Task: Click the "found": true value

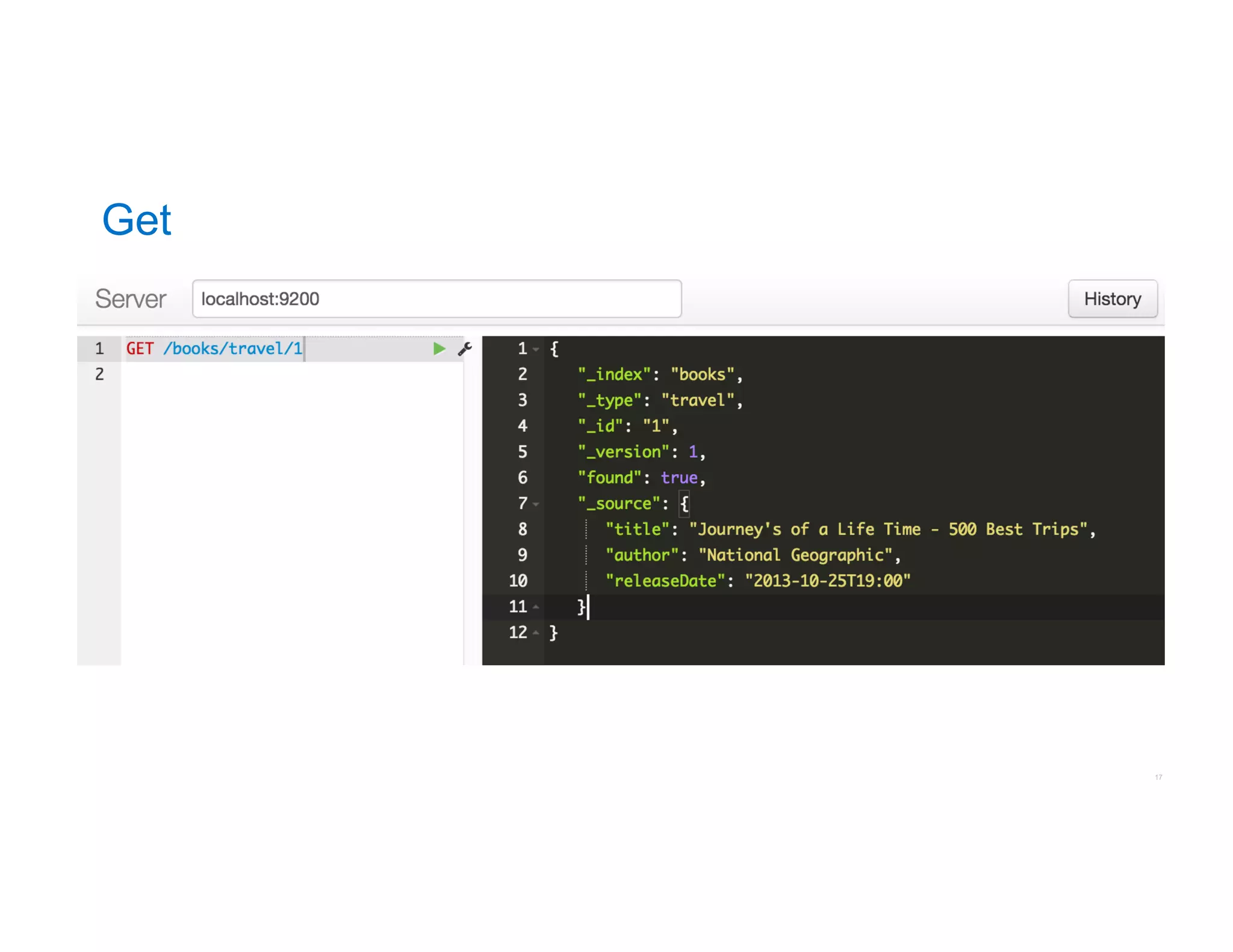Action: [679, 478]
